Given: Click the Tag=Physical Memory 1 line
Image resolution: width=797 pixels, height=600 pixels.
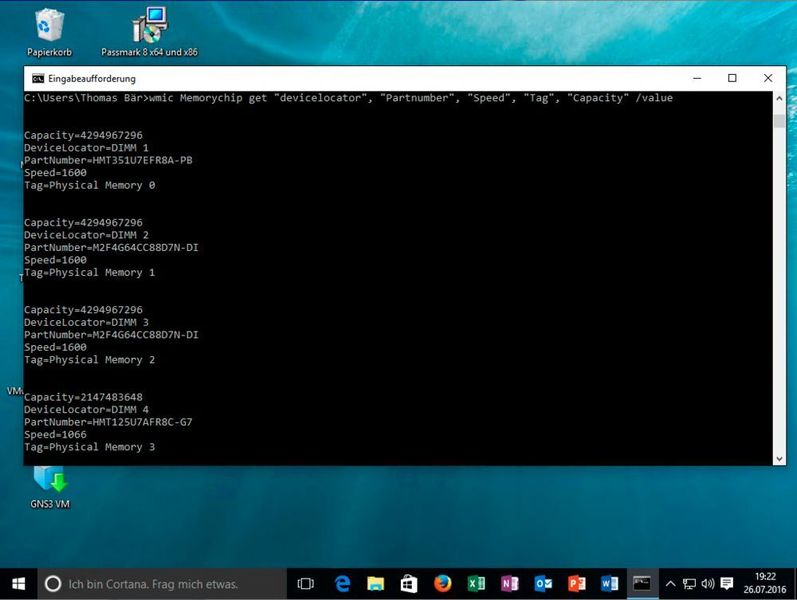Looking at the screenshot, I should 89,273.
